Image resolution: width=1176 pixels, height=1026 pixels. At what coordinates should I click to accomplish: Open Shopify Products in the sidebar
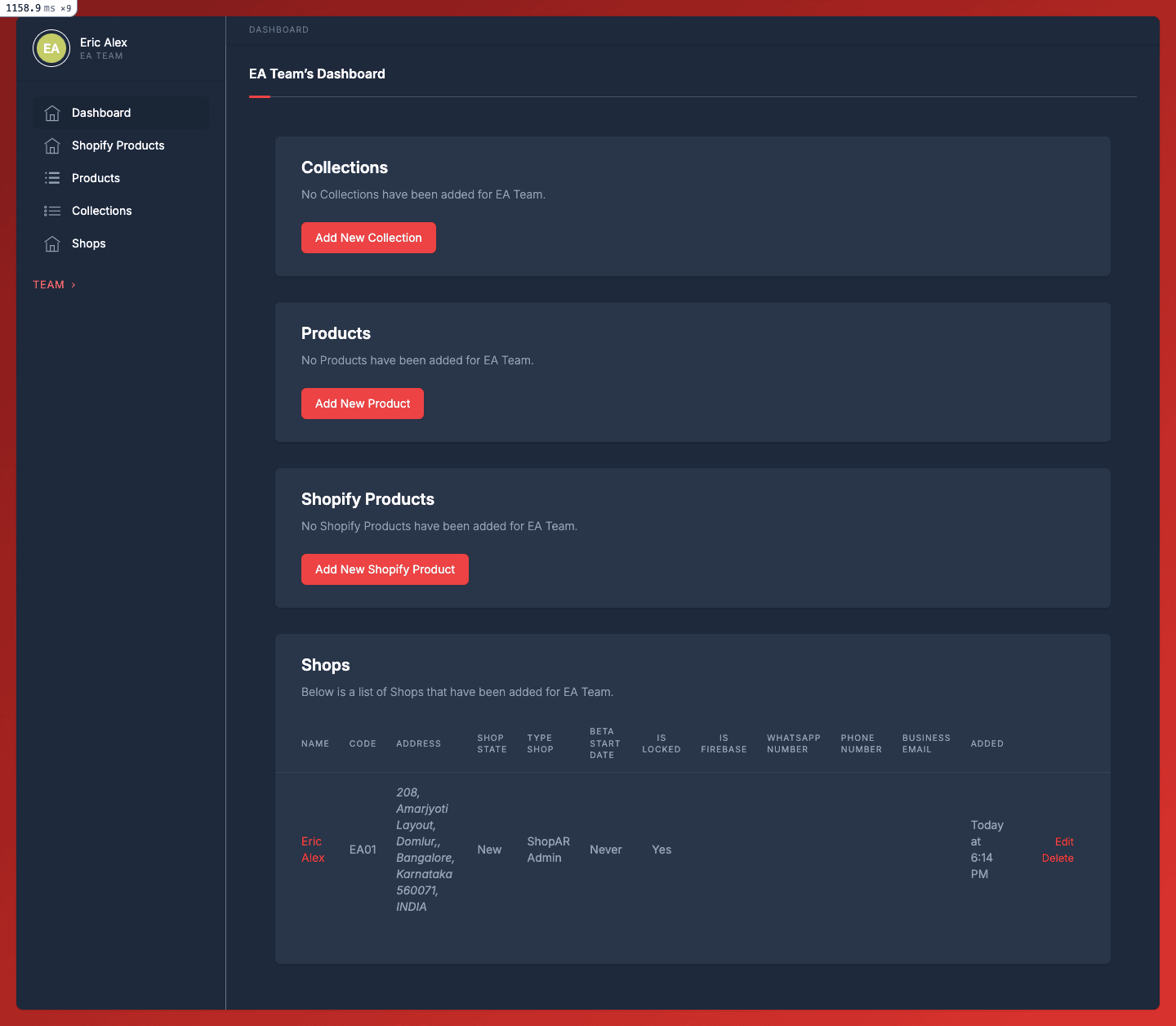coord(121,145)
